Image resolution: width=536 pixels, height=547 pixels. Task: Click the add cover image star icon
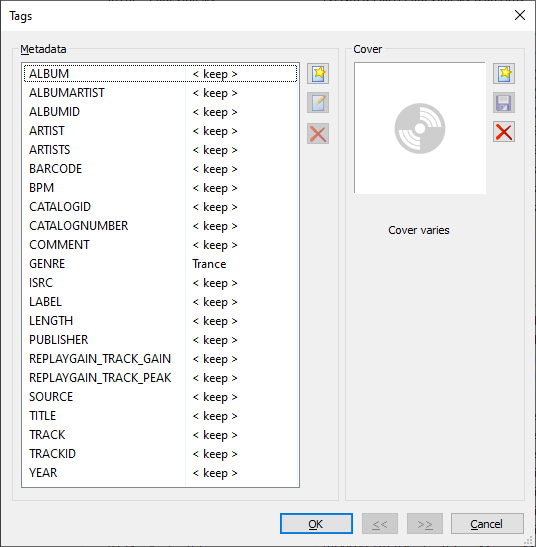coord(504,74)
